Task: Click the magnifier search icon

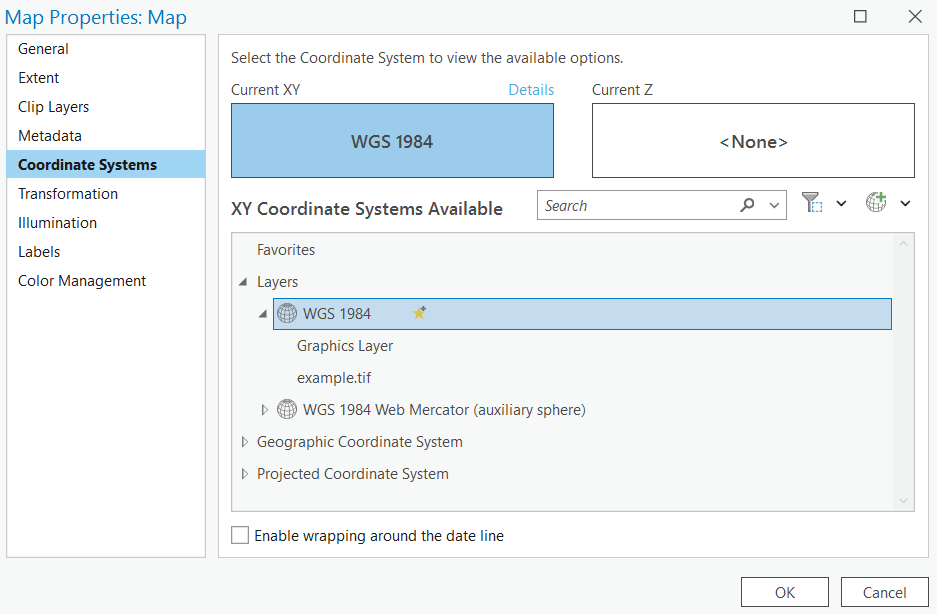Action: tap(747, 206)
